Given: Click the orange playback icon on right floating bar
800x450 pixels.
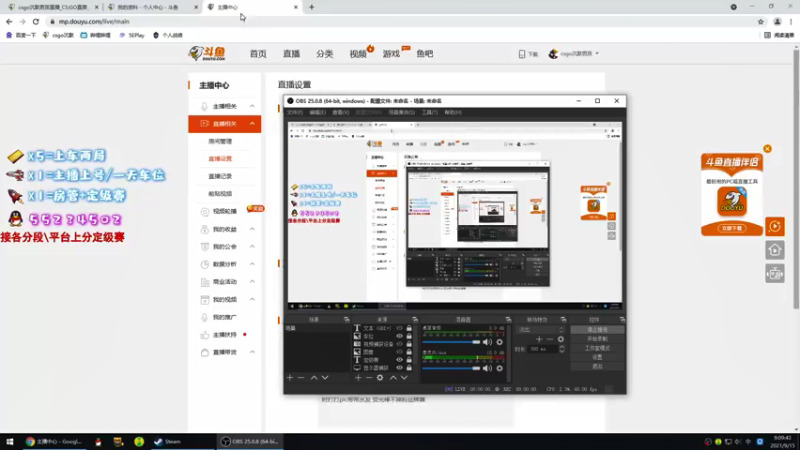Looking at the screenshot, I should point(774,226).
